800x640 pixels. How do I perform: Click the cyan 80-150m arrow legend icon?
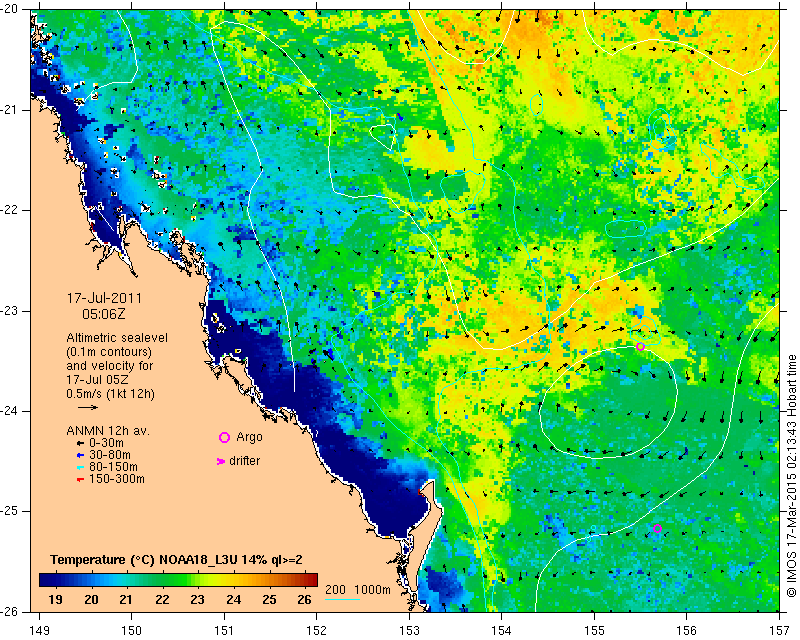tap(80, 467)
